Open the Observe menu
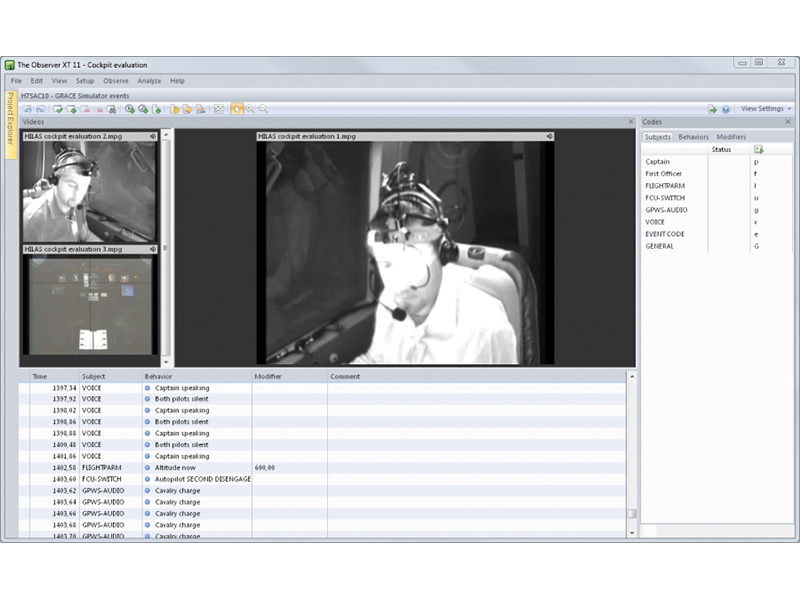This screenshot has width=800, height=600. tap(116, 81)
